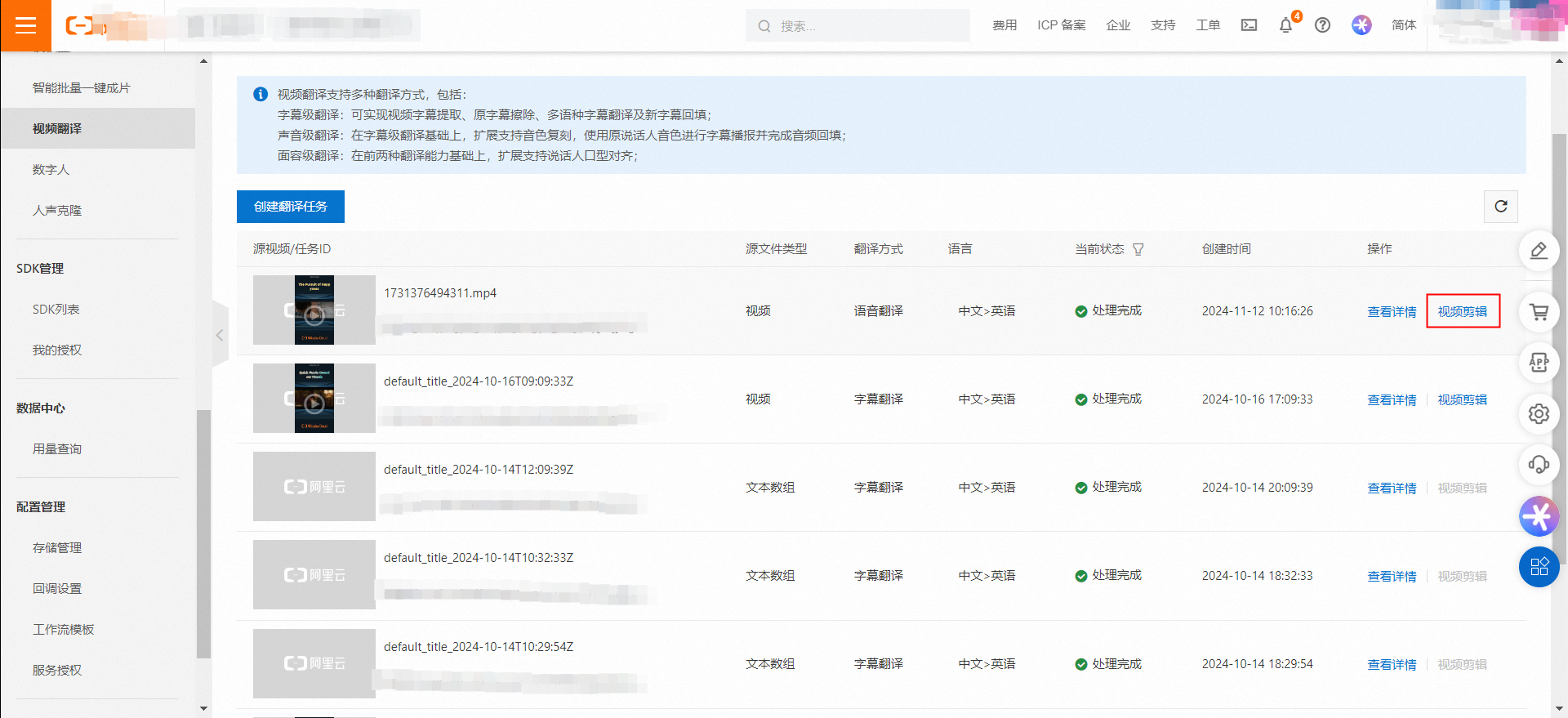Click the sidebar scroll down arrow

click(203, 708)
